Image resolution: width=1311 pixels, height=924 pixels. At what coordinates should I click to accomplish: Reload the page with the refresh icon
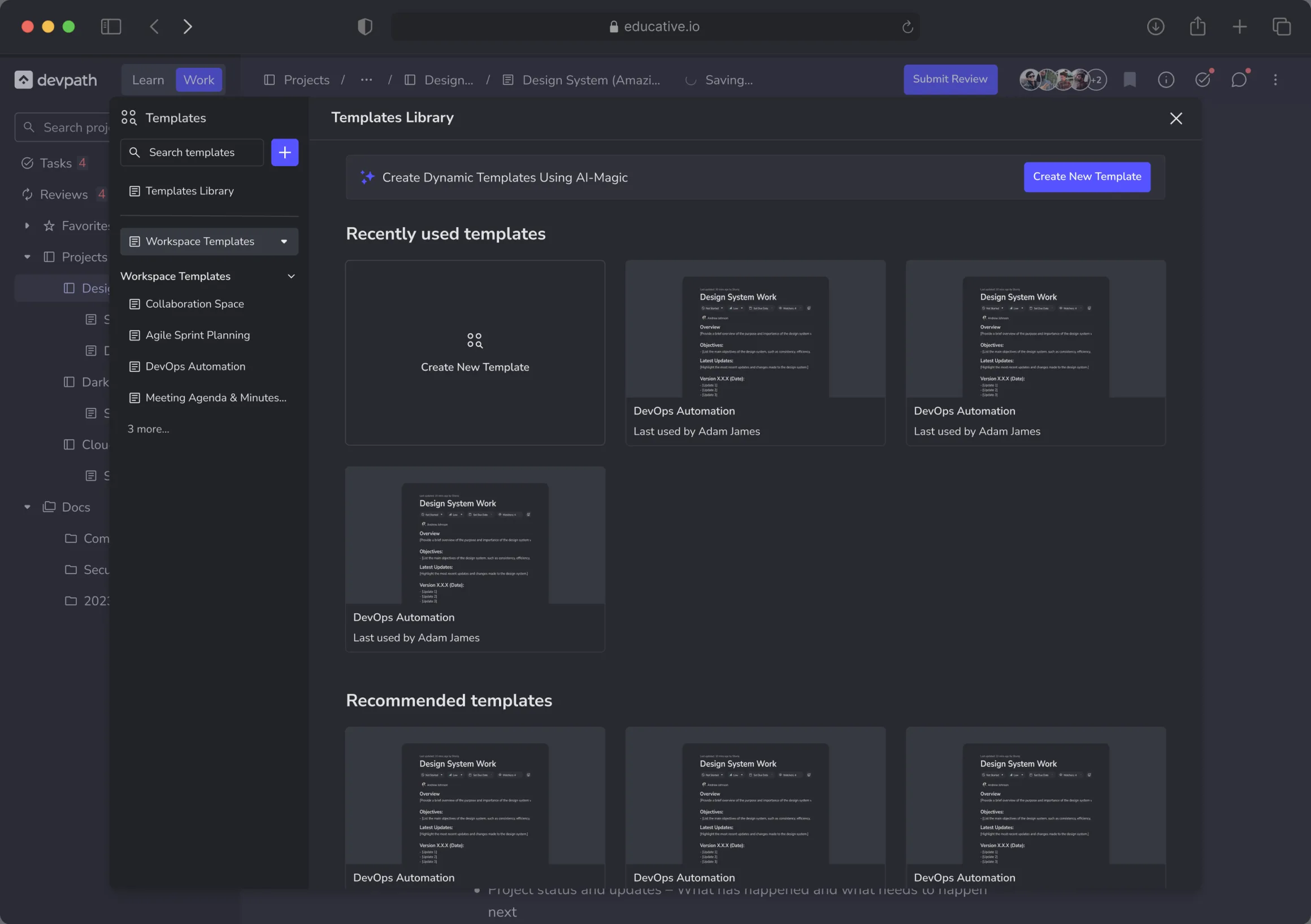click(908, 27)
